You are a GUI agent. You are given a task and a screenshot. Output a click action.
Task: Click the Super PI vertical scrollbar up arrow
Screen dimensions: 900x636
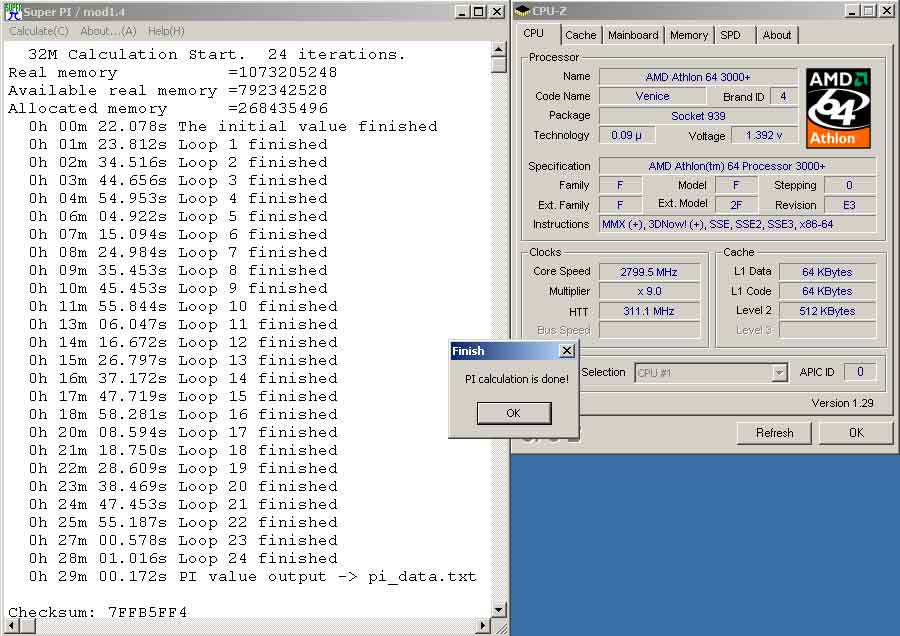tap(499, 50)
